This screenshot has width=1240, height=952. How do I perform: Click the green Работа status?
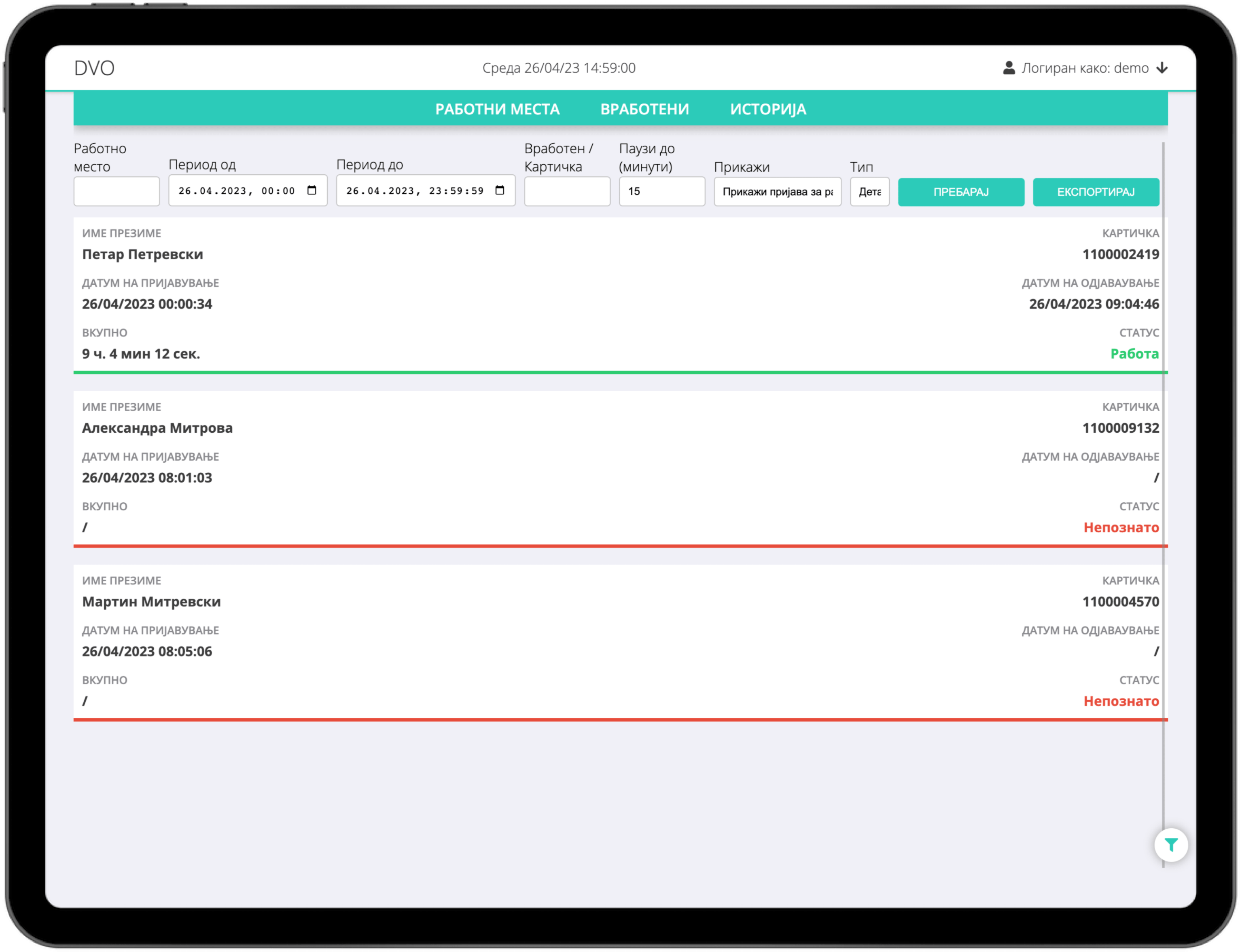1134,353
